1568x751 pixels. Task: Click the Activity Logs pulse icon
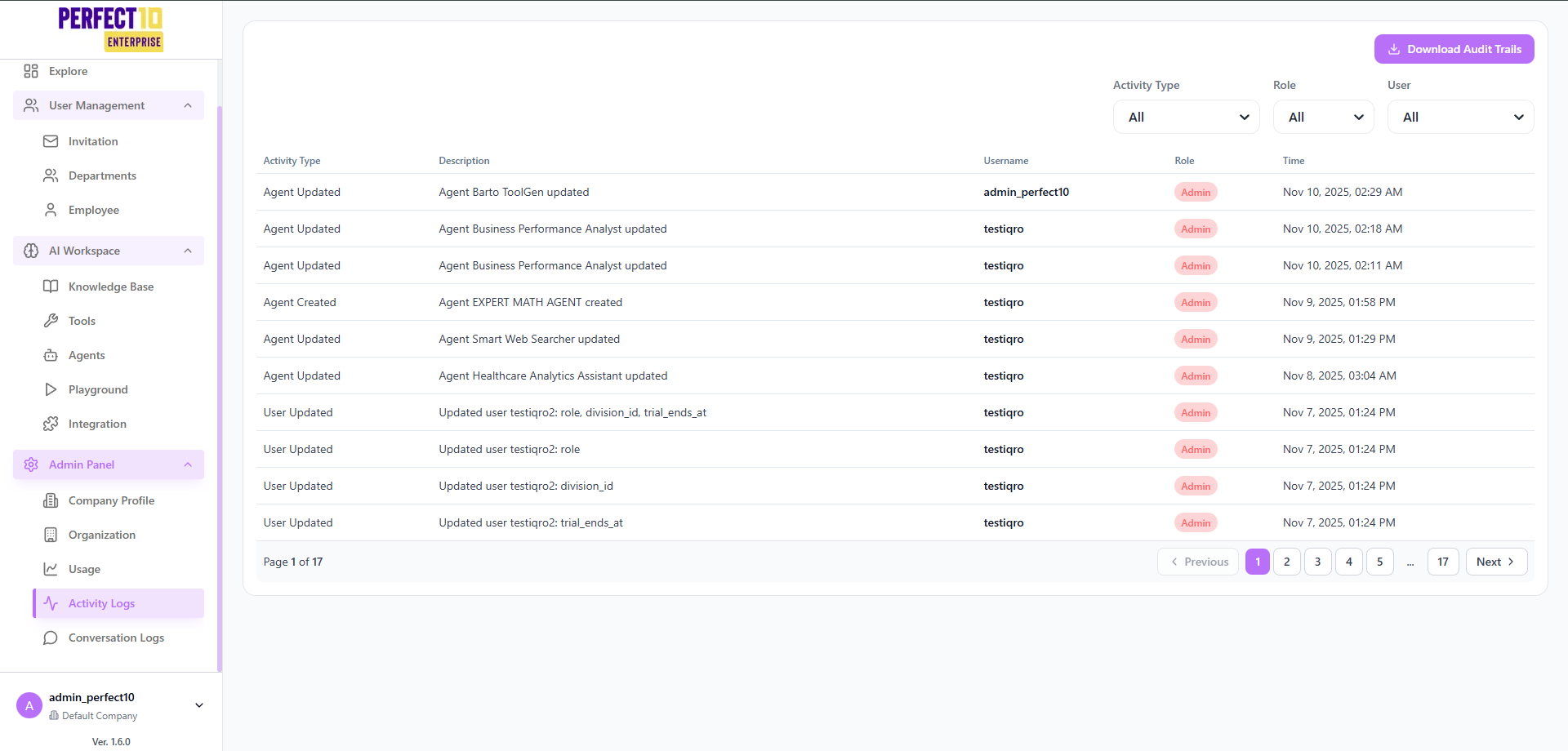tap(51, 603)
